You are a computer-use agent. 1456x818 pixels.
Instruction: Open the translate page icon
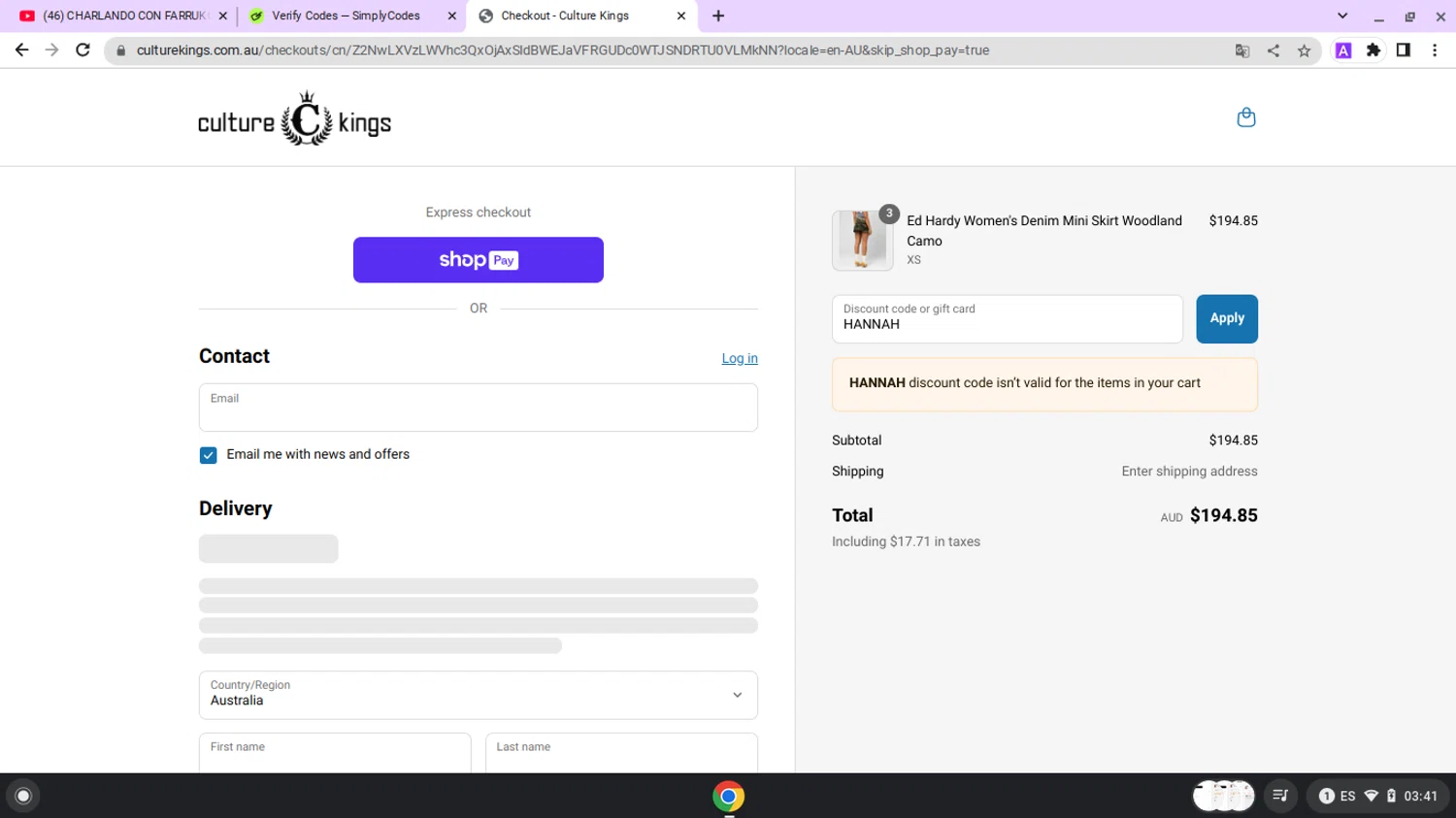point(1242,50)
